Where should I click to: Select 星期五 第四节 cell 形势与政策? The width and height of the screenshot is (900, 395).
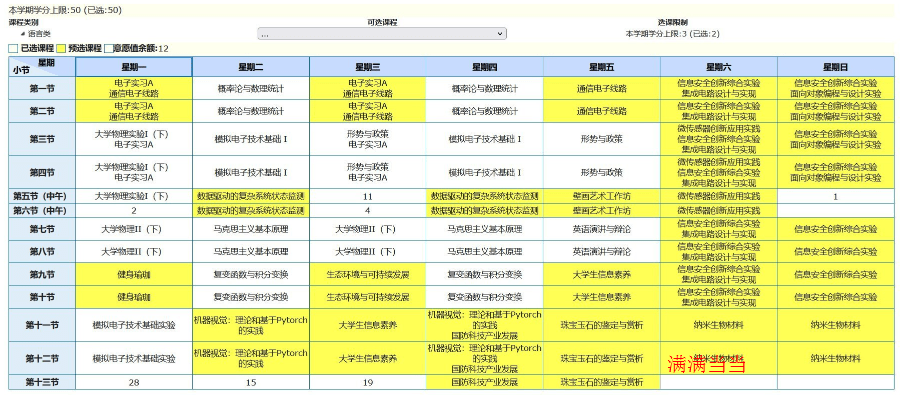click(602, 172)
